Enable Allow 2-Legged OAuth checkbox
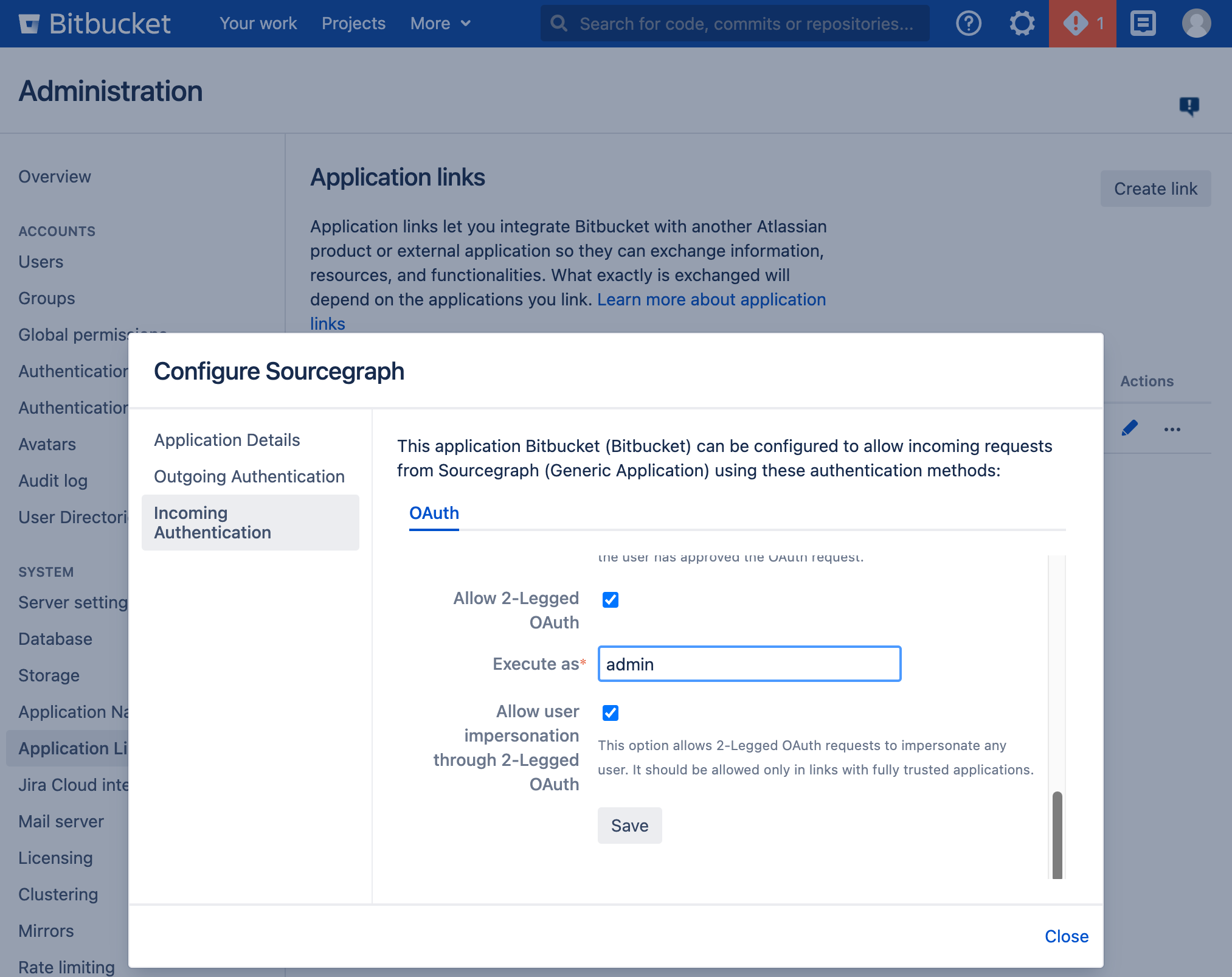Image resolution: width=1232 pixels, height=977 pixels. coord(610,599)
